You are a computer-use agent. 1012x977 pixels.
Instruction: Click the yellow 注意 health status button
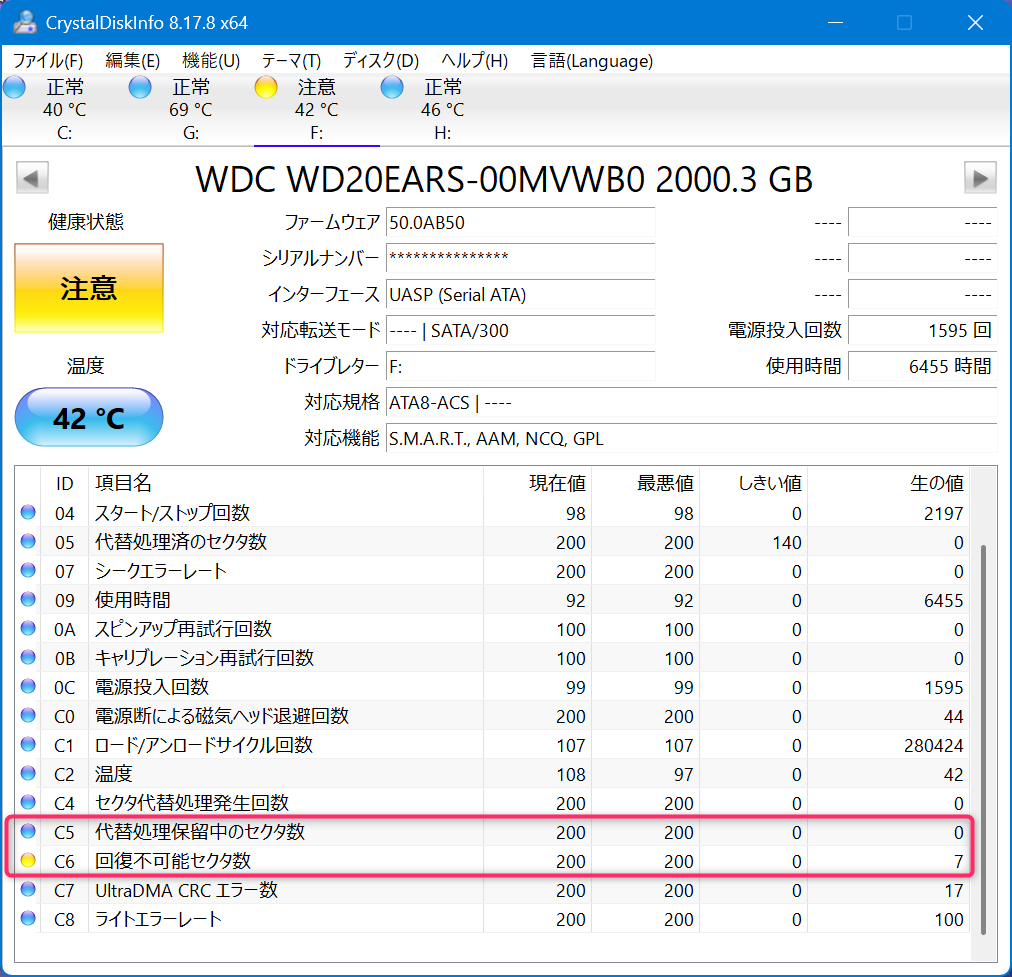coord(89,289)
